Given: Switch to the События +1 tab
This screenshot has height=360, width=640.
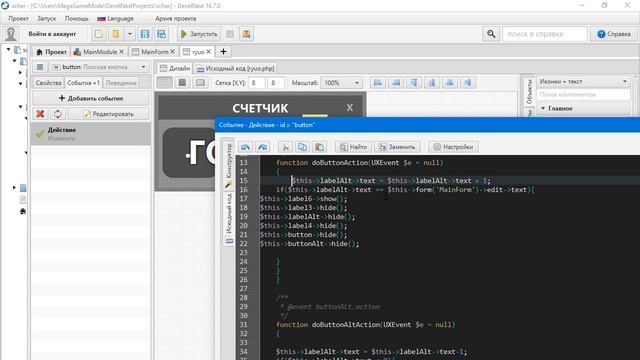Looking at the screenshot, I should [x=83, y=83].
